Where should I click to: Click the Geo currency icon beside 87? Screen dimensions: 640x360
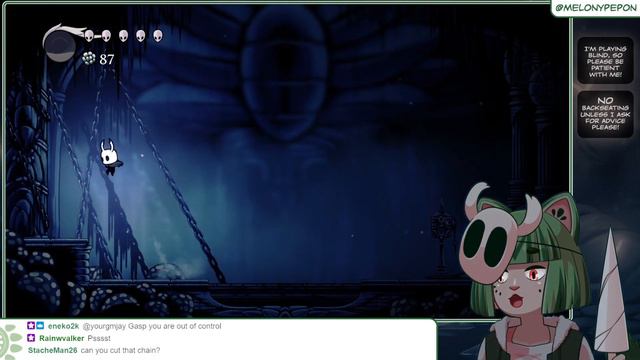pos(89,59)
